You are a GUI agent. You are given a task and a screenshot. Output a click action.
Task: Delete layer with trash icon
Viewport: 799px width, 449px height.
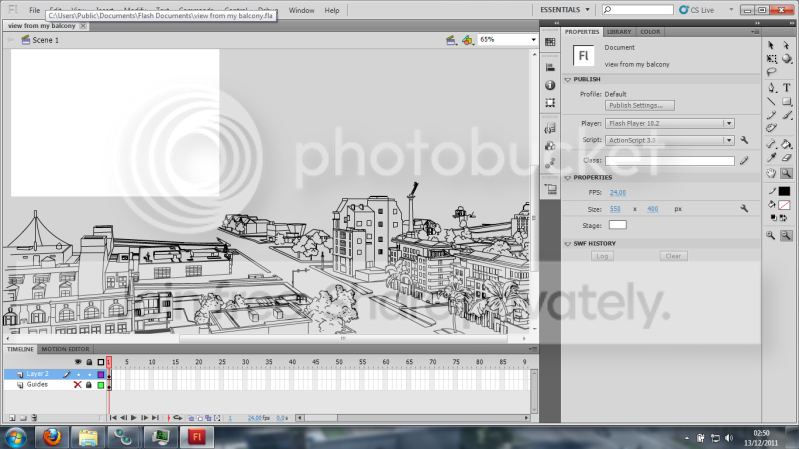34,418
